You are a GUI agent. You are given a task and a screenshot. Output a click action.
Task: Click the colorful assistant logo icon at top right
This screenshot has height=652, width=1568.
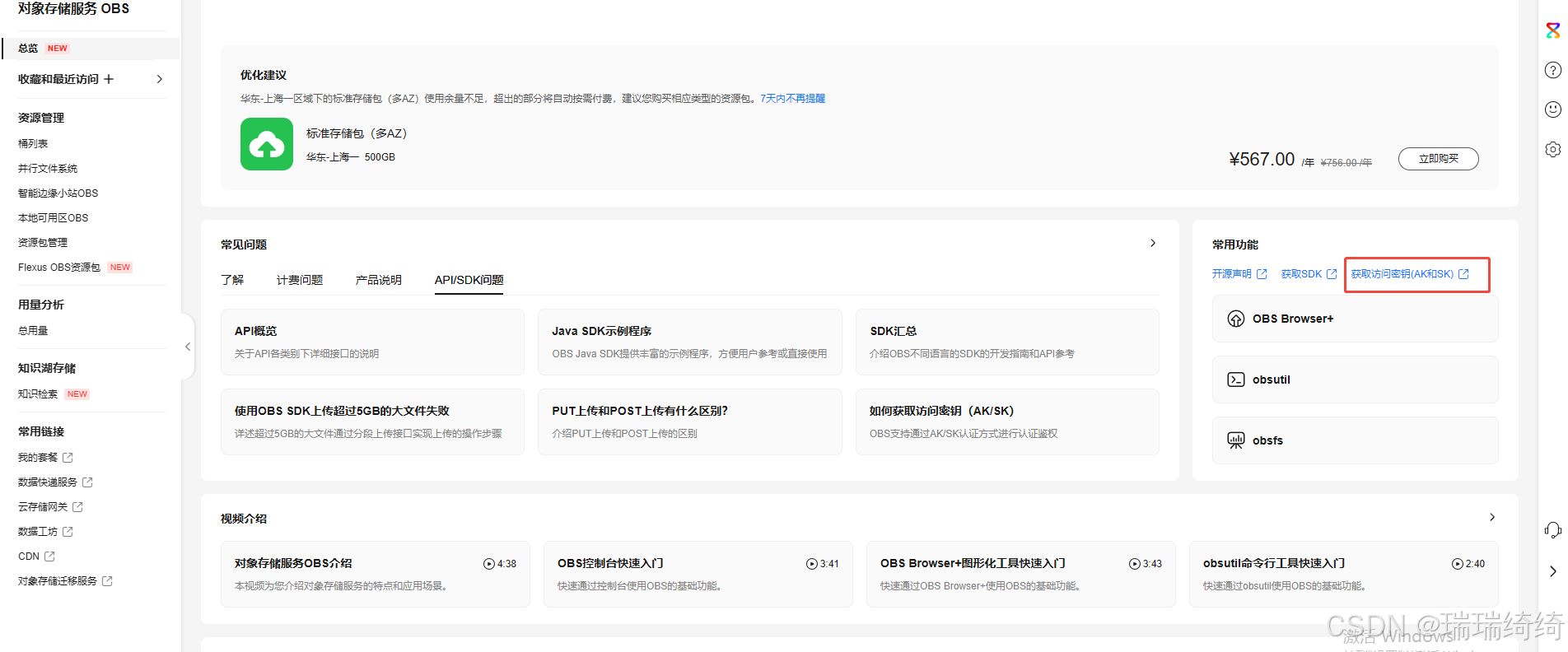pyautogui.click(x=1552, y=30)
